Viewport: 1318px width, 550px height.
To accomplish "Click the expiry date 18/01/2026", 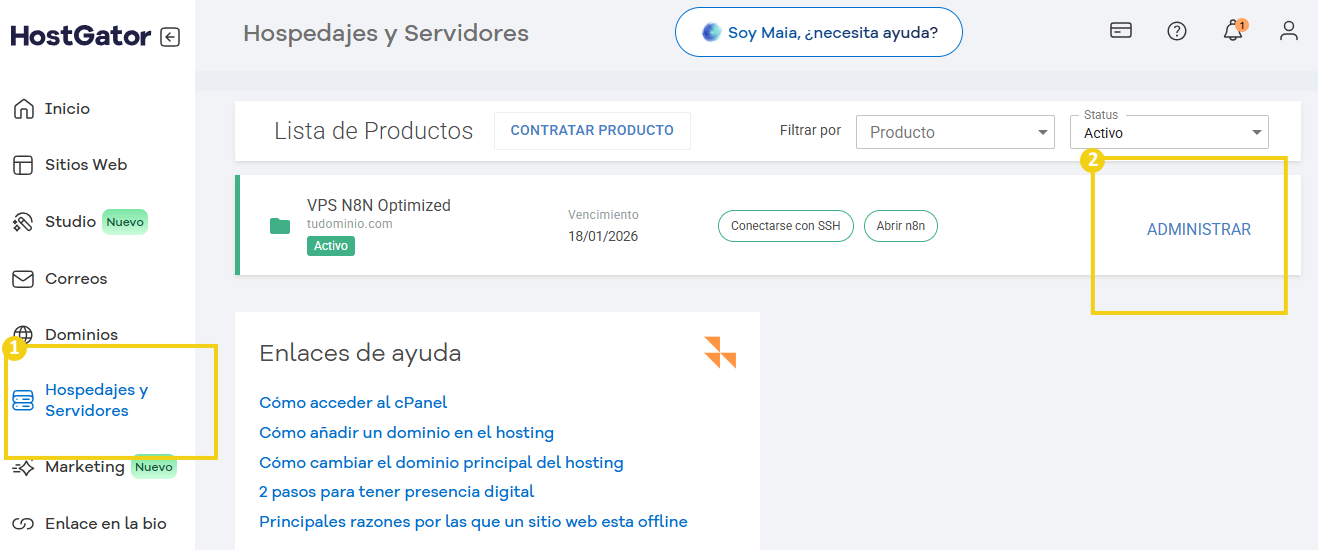I will [x=603, y=237].
